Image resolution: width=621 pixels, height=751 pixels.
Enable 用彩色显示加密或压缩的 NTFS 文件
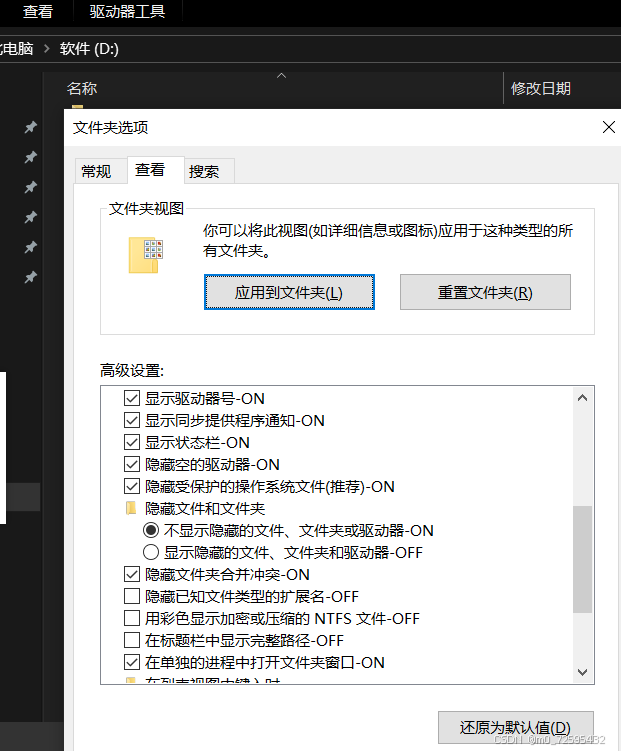(132, 618)
